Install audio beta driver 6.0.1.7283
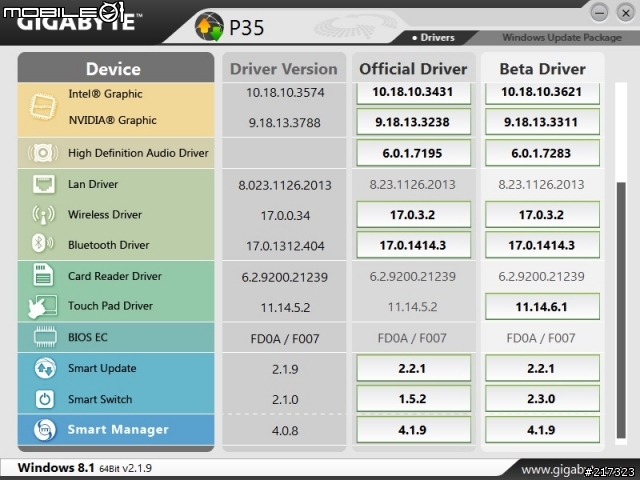 tap(542, 153)
